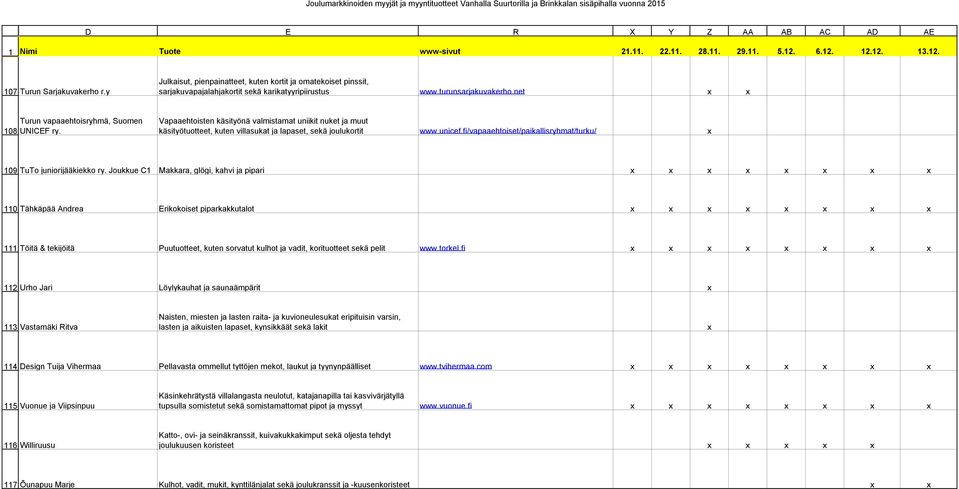This screenshot has width=959, height=489.
Task: Select the 'Turun Sarjakuvakerho r.y' name cell
Action: 88,76
